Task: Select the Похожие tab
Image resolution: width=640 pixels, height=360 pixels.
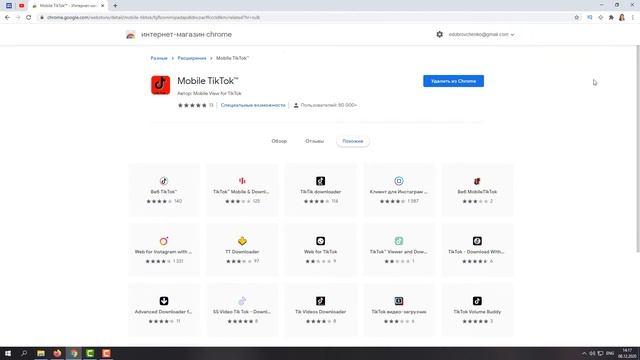Action: point(353,141)
